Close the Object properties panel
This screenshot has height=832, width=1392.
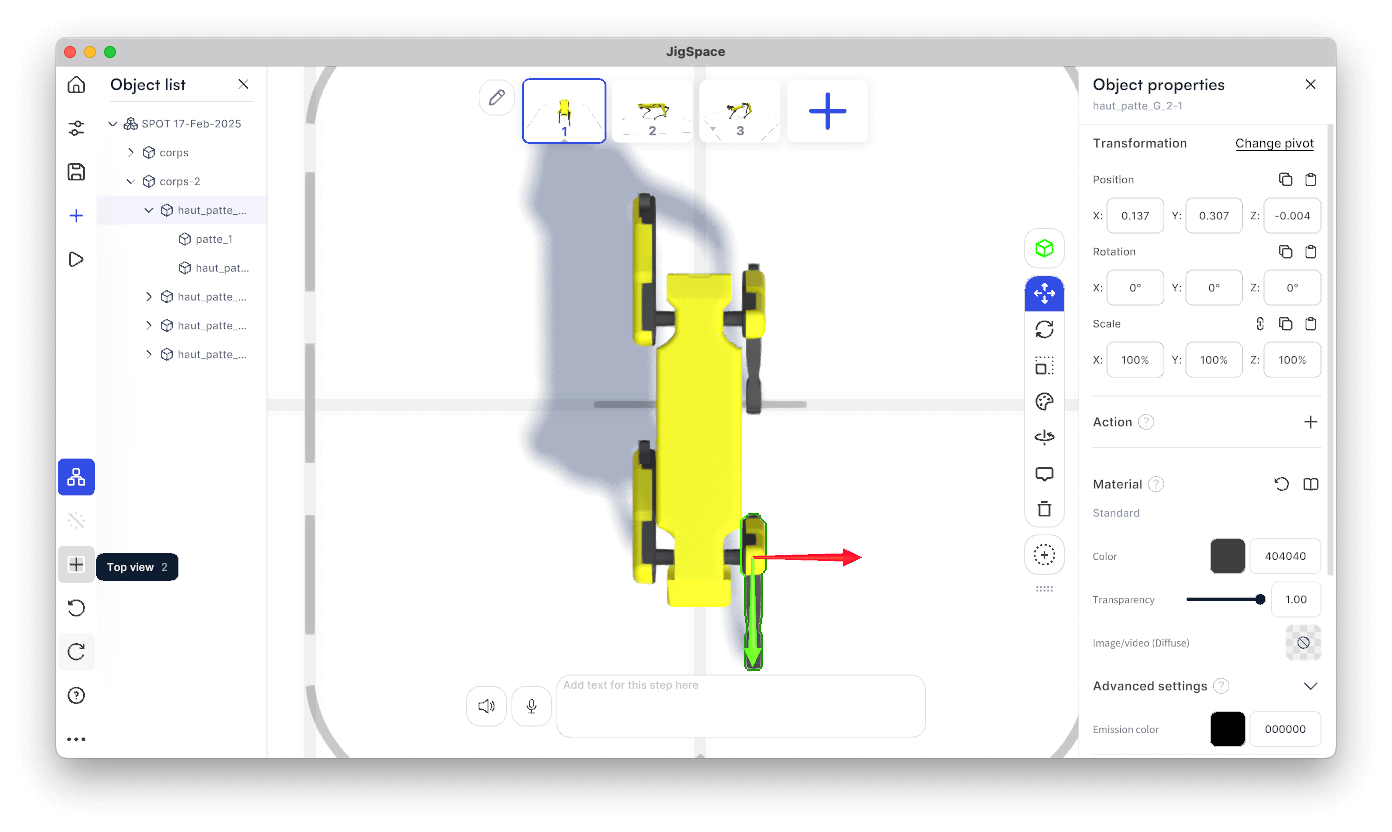pyautogui.click(x=1311, y=85)
